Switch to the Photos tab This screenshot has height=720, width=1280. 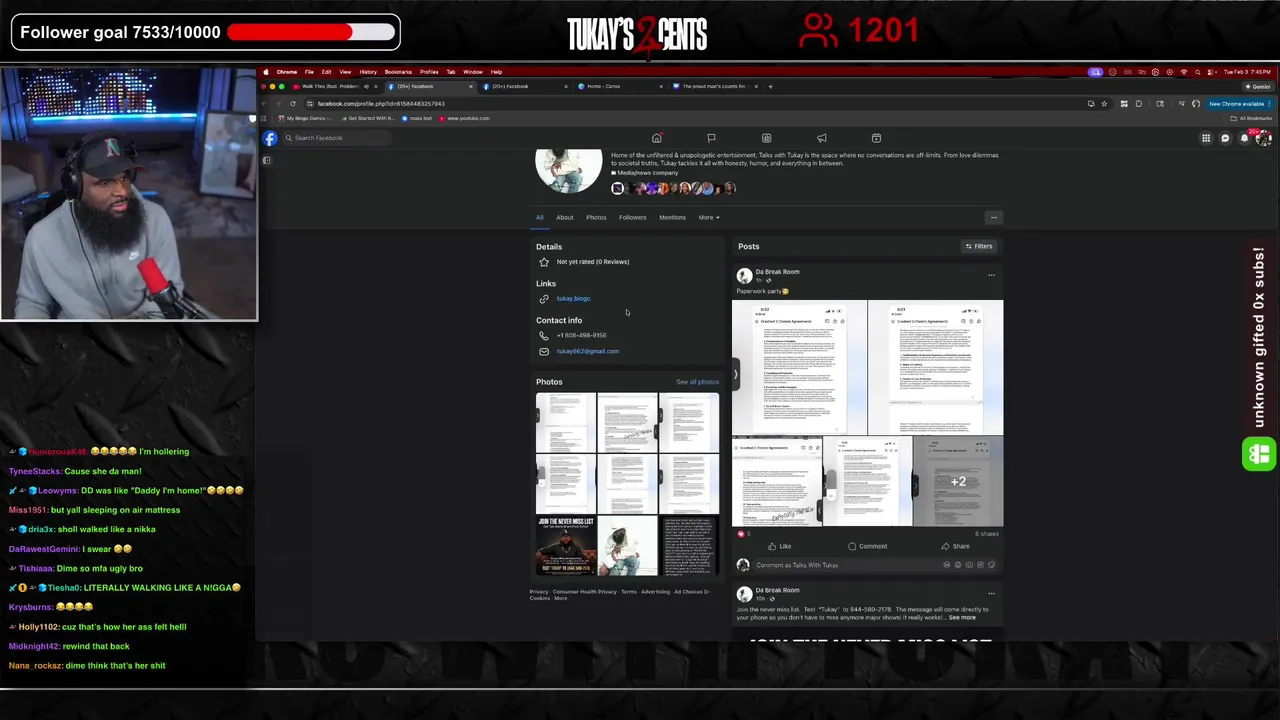596,217
